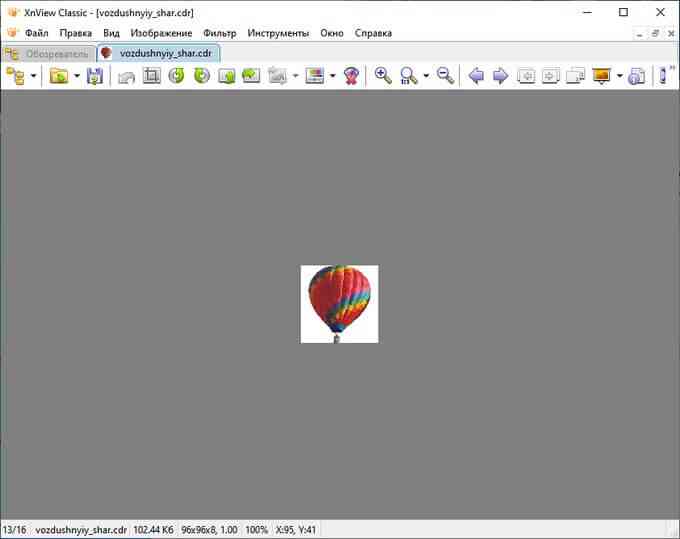The image size is (680, 539).
Task: Expand the slideshow dropdown arrow
Action: [620, 76]
